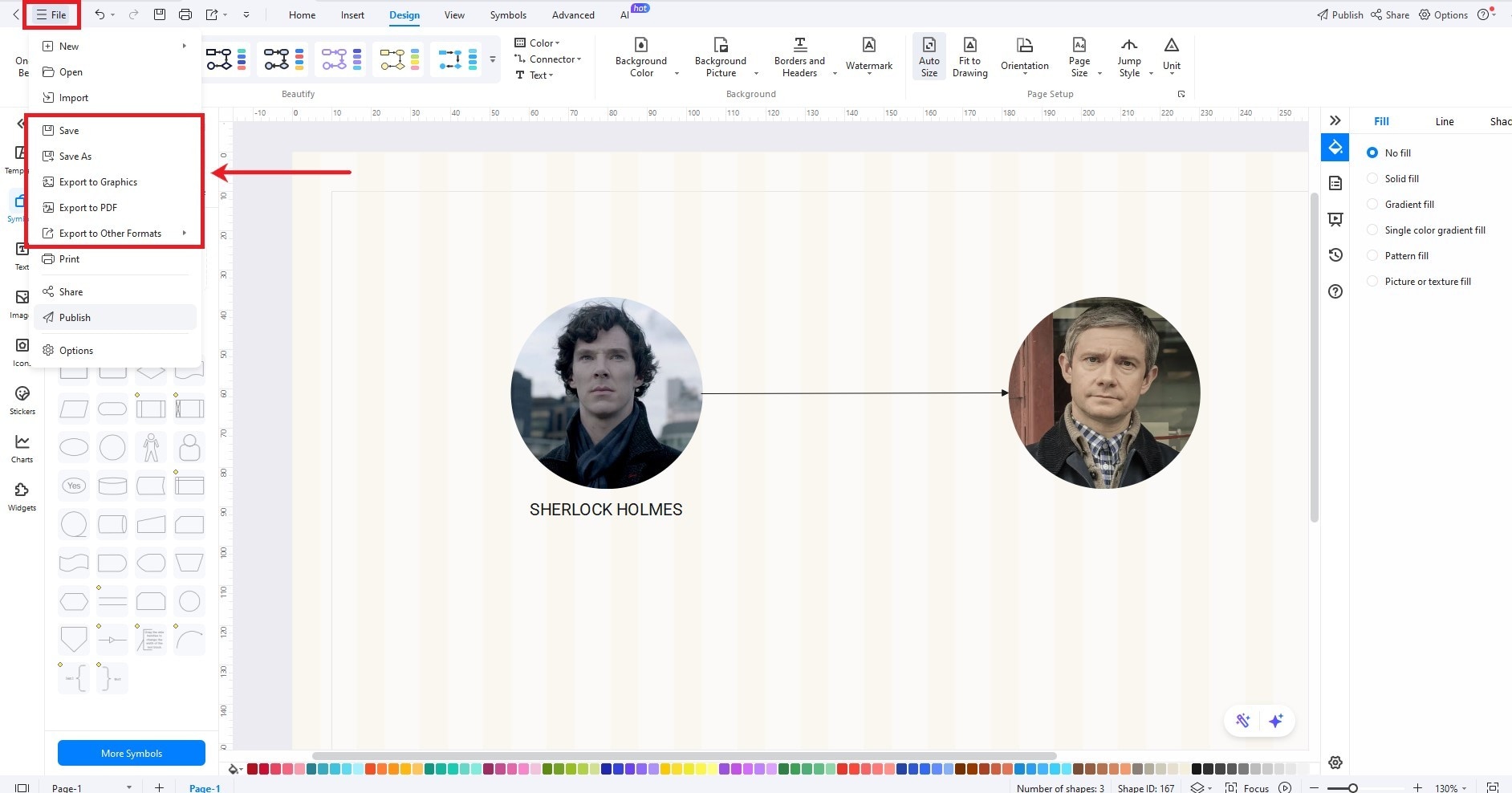Click the Watermark tool
Viewport: 1512px width, 793px height.
[869, 55]
